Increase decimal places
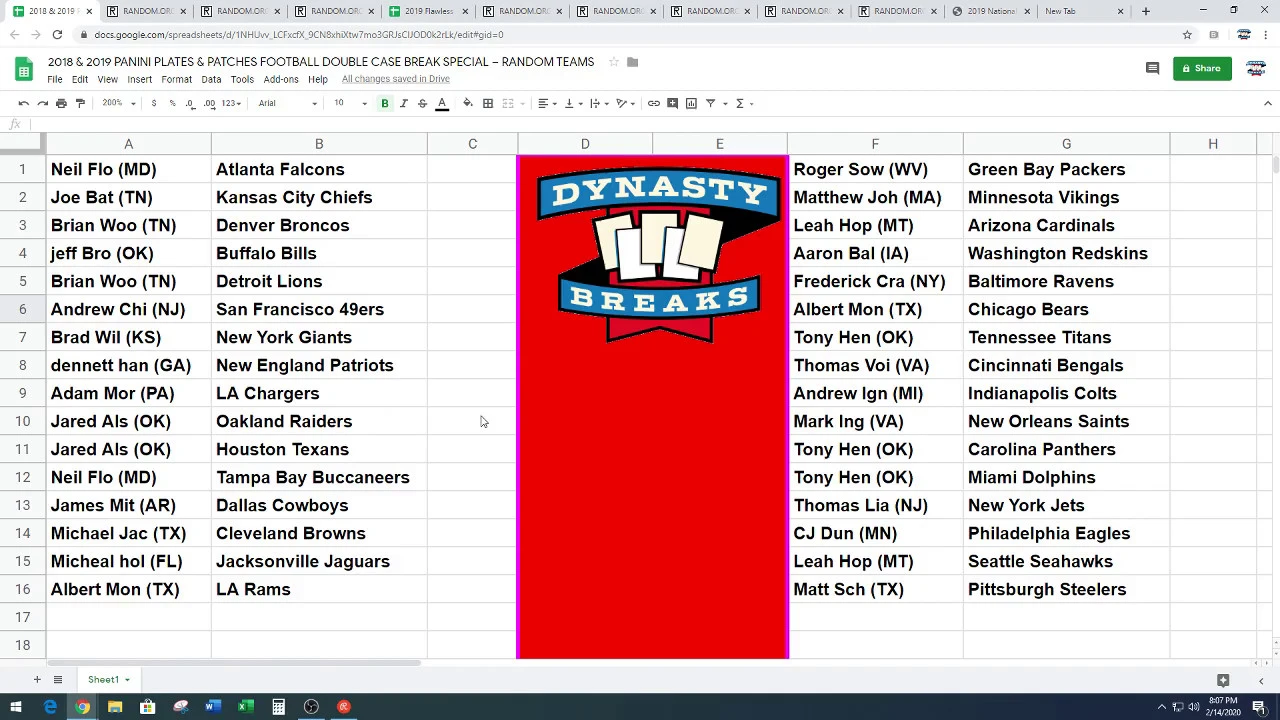This screenshot has height=720, width=1280. click(209, 103)
